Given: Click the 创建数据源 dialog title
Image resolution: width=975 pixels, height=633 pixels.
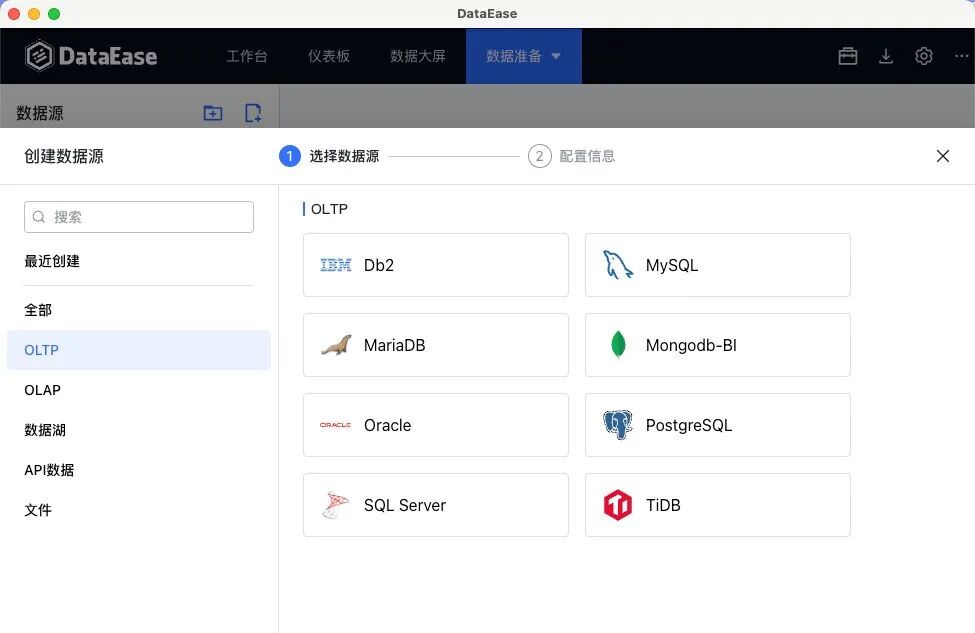Looking at the screenshot, I should [64, 156].
